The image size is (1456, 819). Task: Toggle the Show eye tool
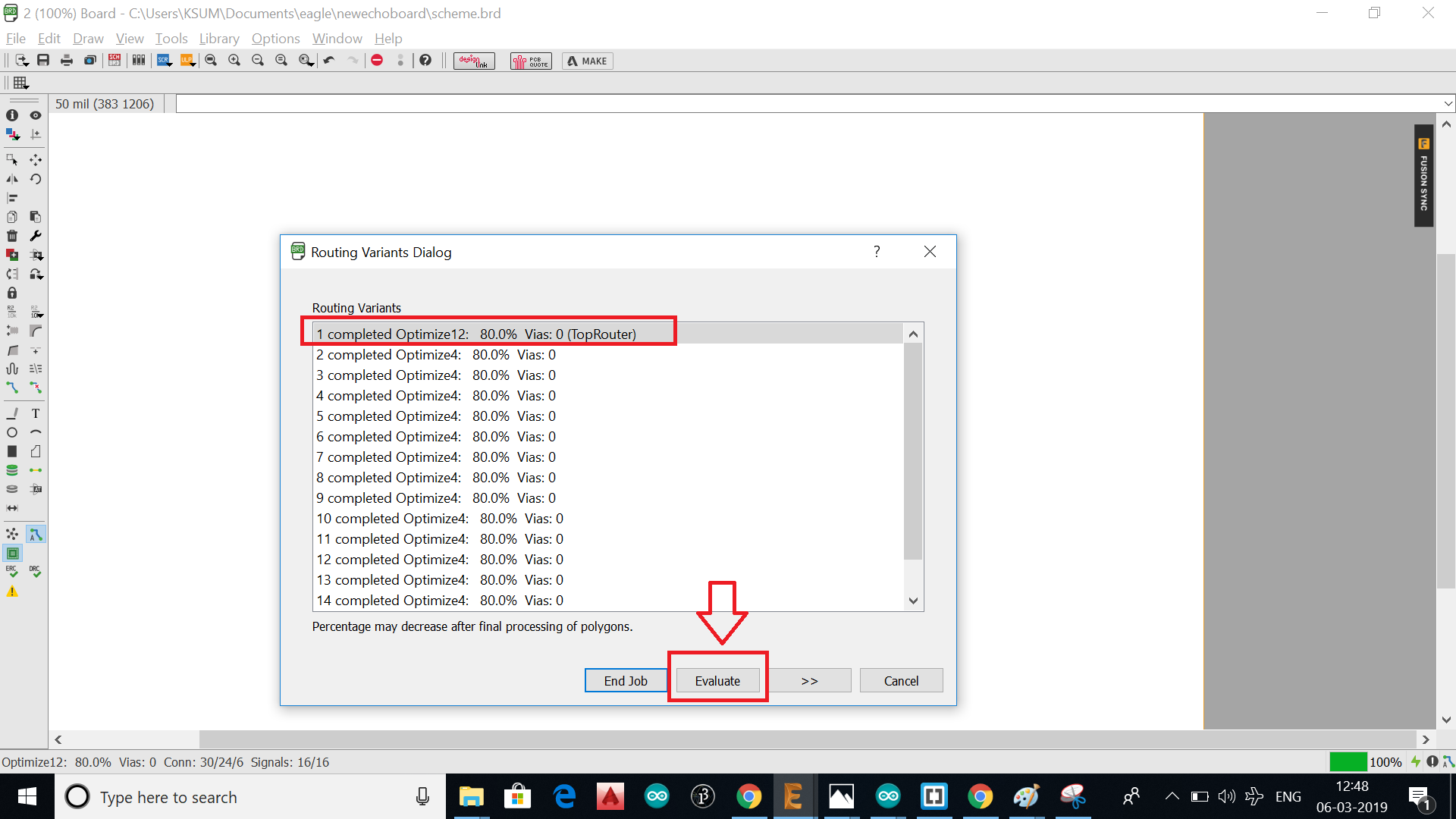click(35, 115)
